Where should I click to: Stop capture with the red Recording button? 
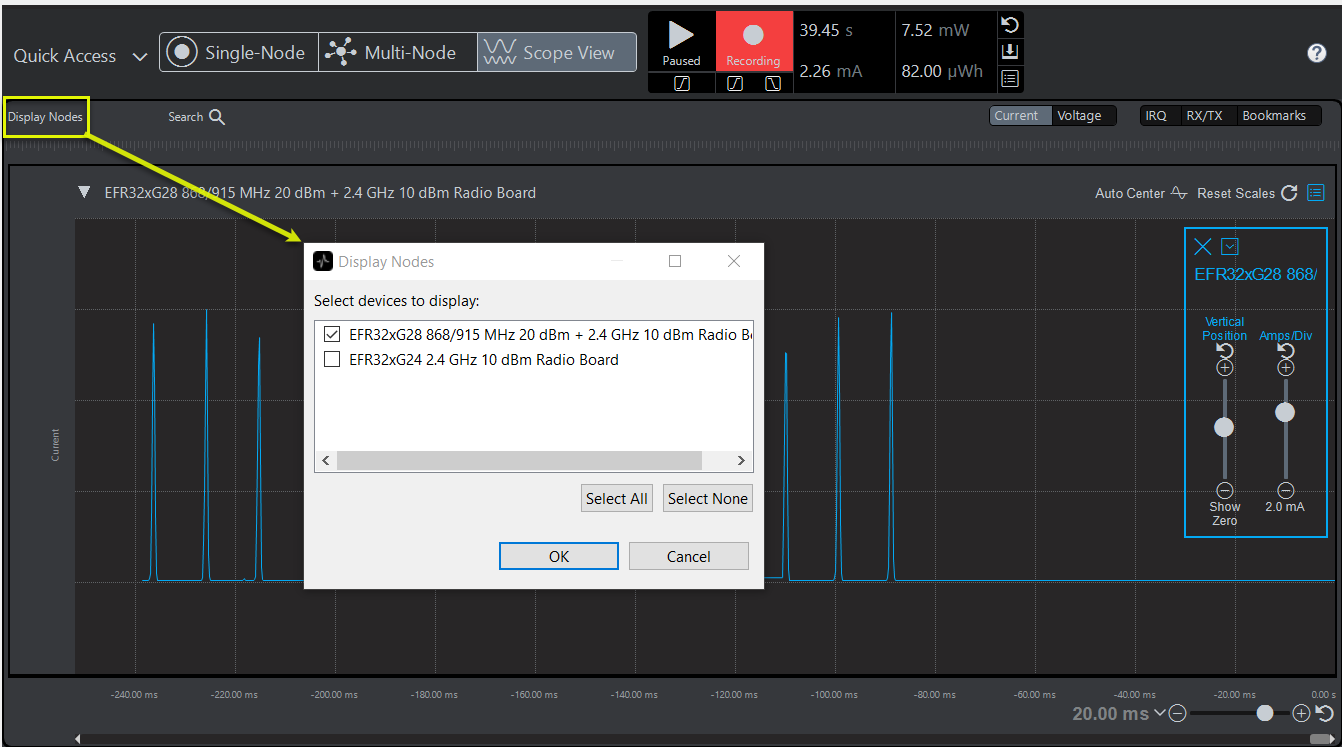click(x=753, y=36)
